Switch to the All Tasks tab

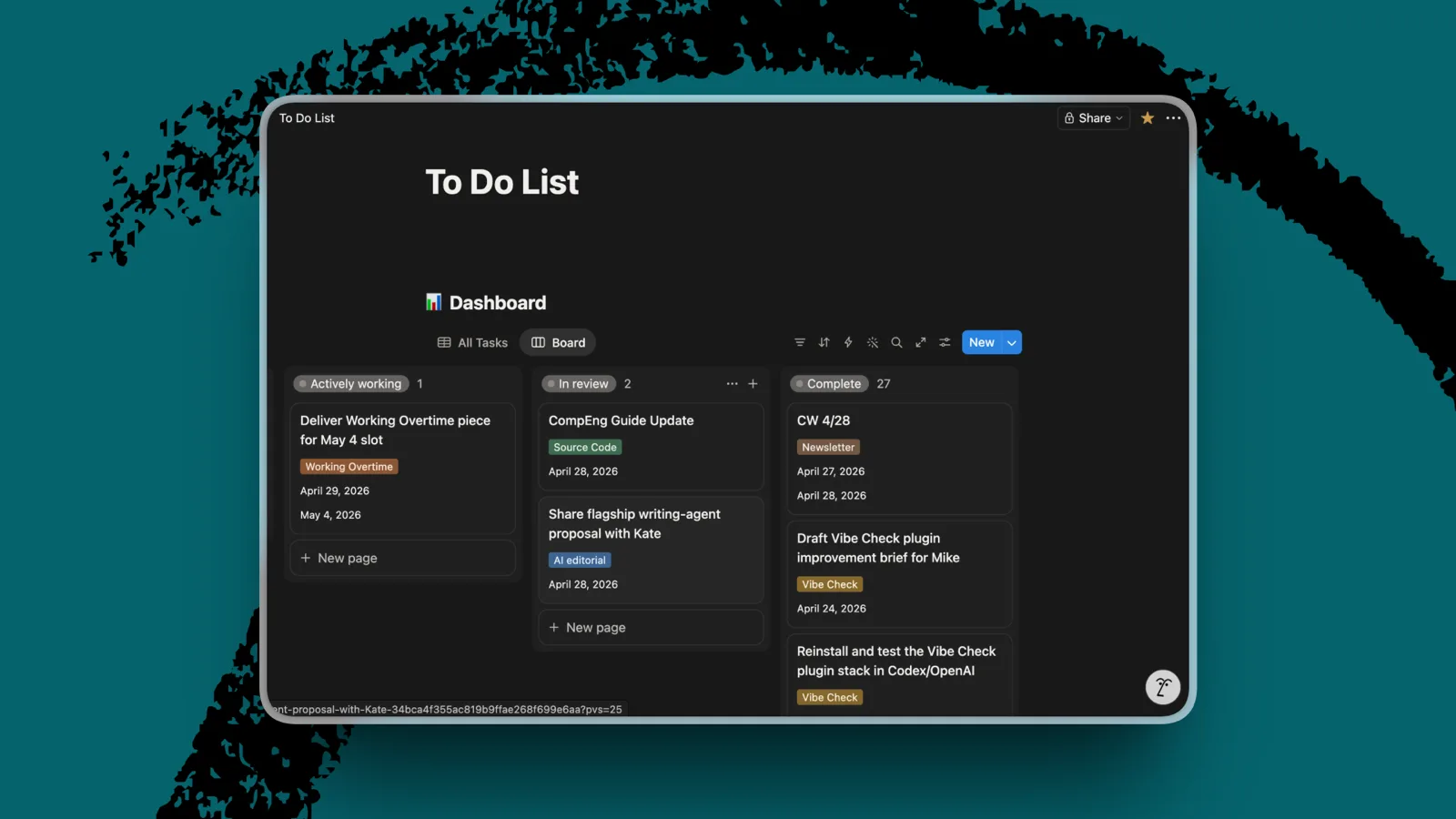pyautogui.click(x=472, y=342)
